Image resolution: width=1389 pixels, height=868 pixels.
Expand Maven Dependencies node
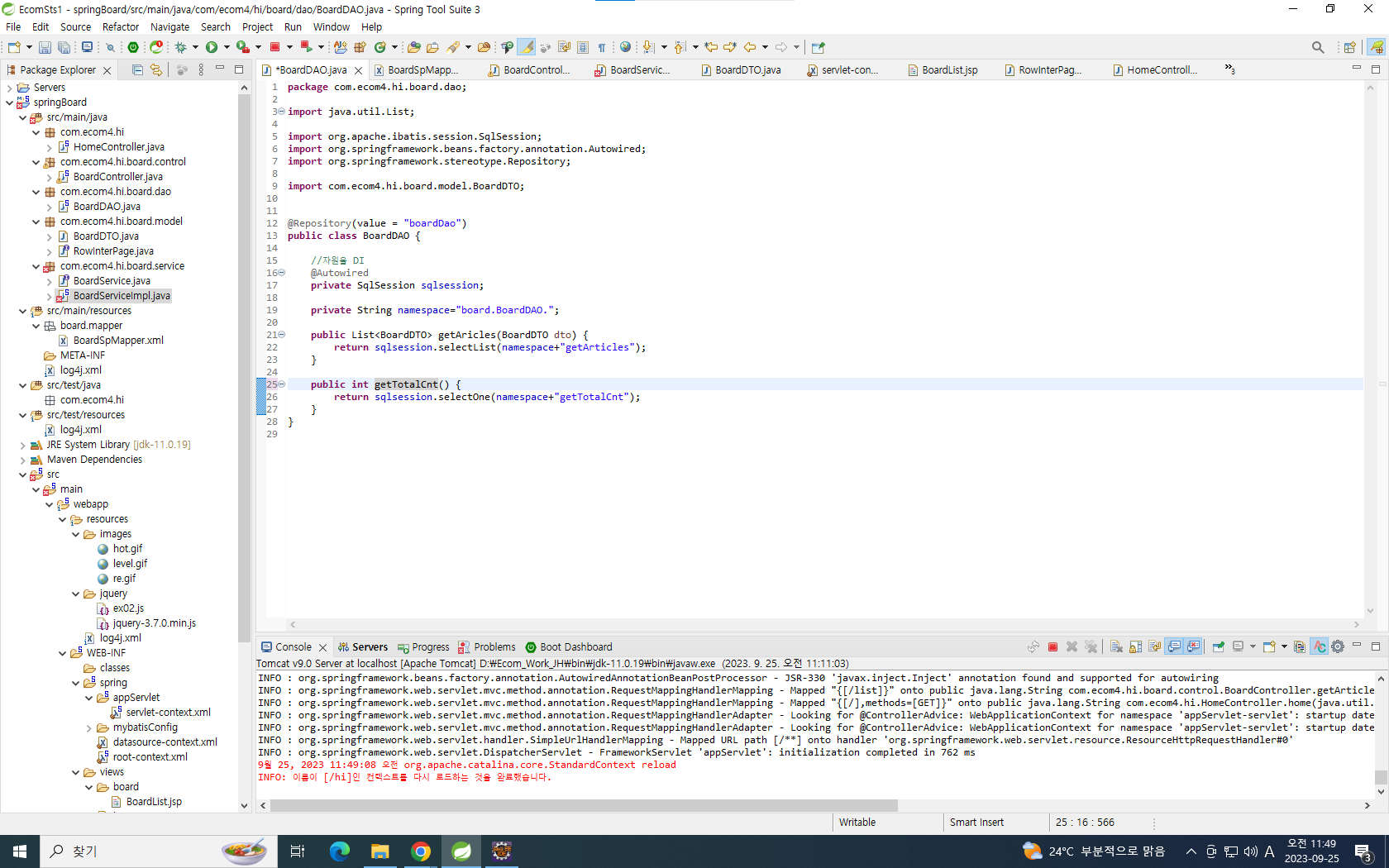(22, 460)
